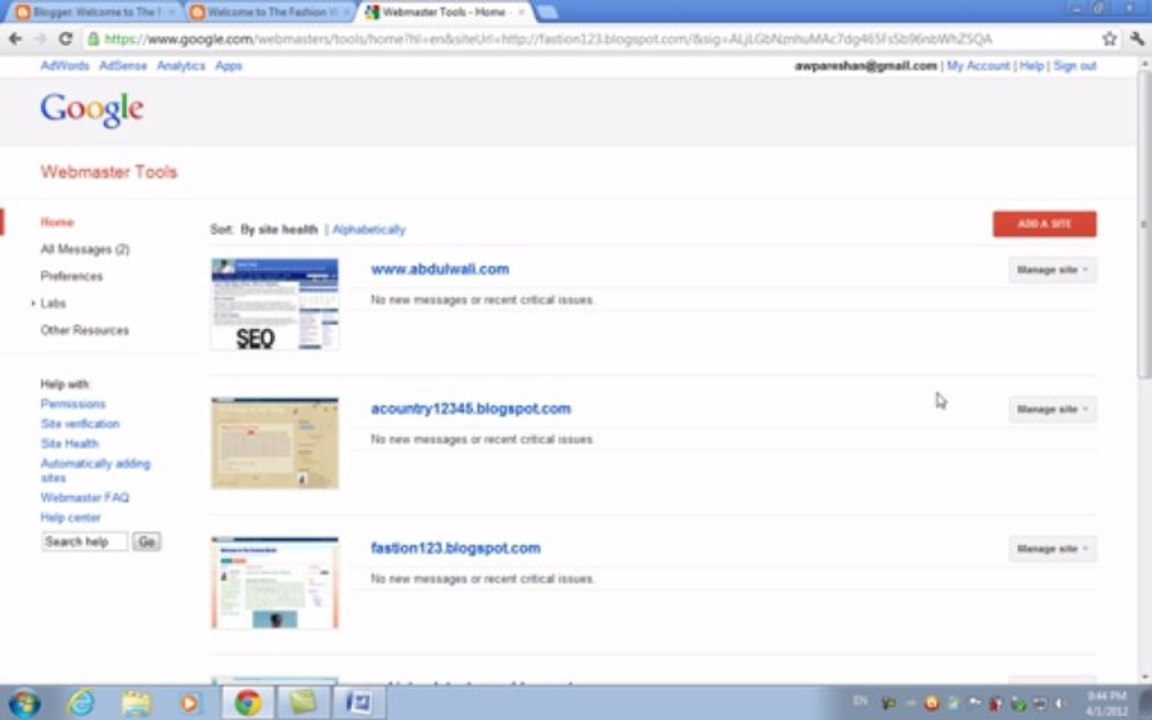The height and width of the screenshot is (720, 1152).
Task: Open the Permissions help link
Action: (73, 404)
